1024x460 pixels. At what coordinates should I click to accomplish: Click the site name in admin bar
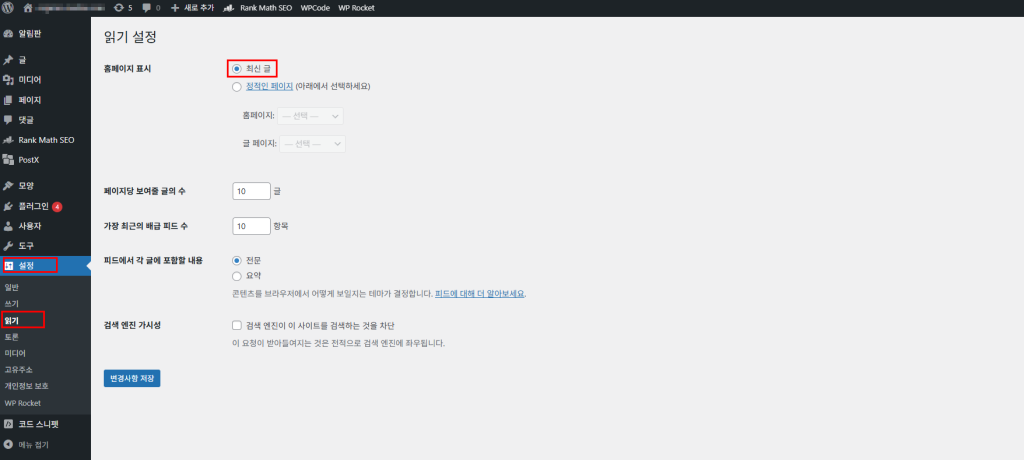70,8
